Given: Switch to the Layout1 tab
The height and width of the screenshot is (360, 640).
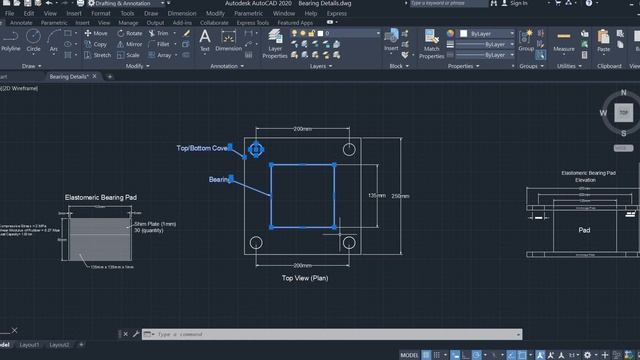Looking at the screenshot, I should pyautogui.click(x=29, y=345).
